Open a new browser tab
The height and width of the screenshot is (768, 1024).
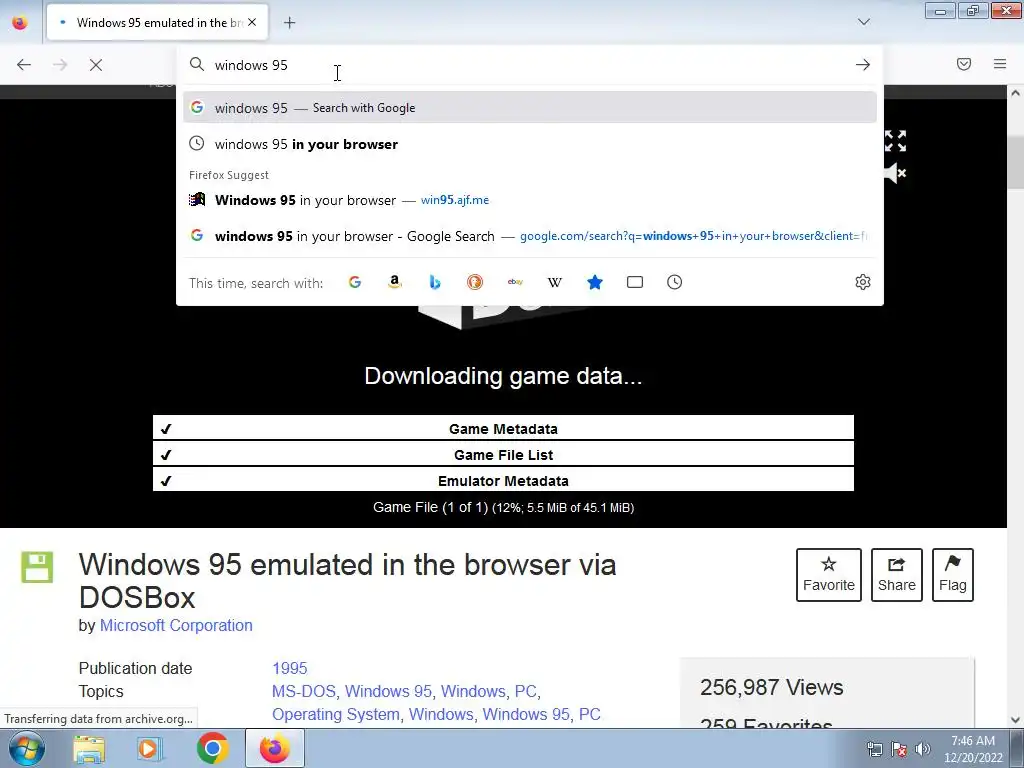289,23
